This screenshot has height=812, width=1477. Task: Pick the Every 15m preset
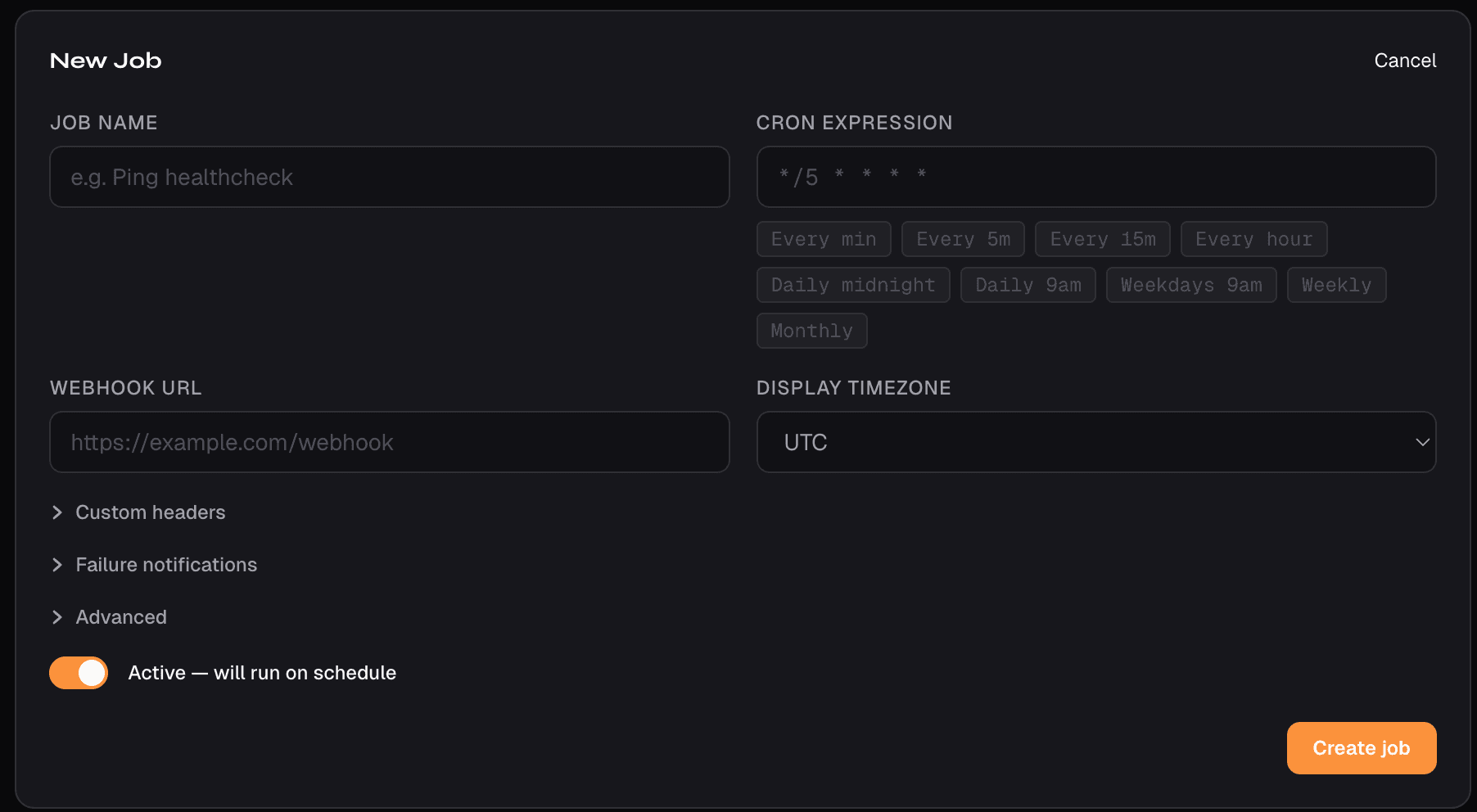1103,239
